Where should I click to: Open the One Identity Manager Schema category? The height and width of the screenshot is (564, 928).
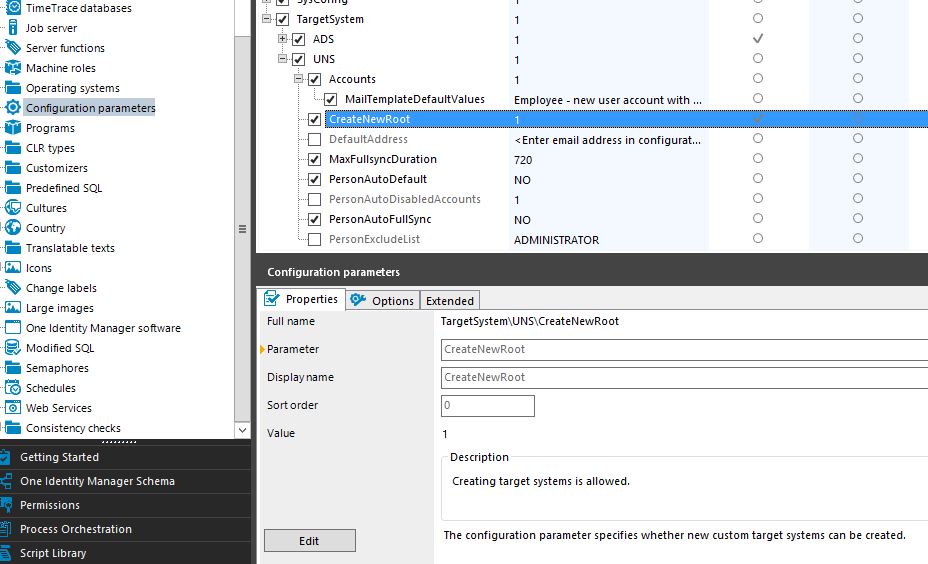point(125,481)
